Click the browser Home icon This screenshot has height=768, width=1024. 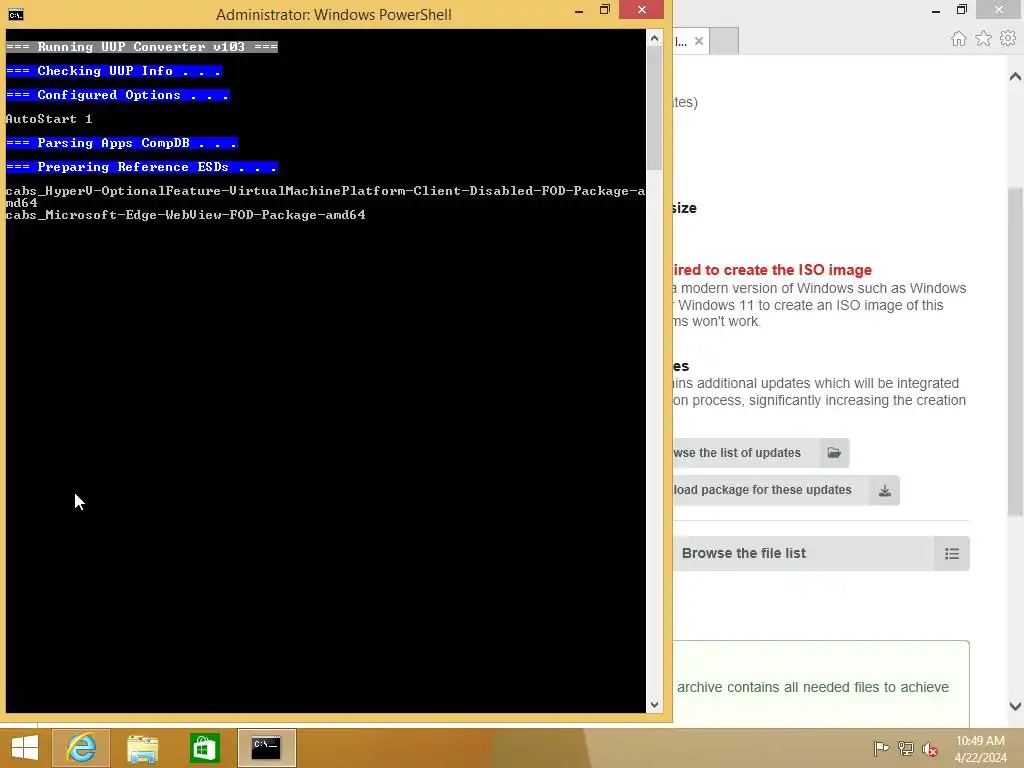coord(958,39)
